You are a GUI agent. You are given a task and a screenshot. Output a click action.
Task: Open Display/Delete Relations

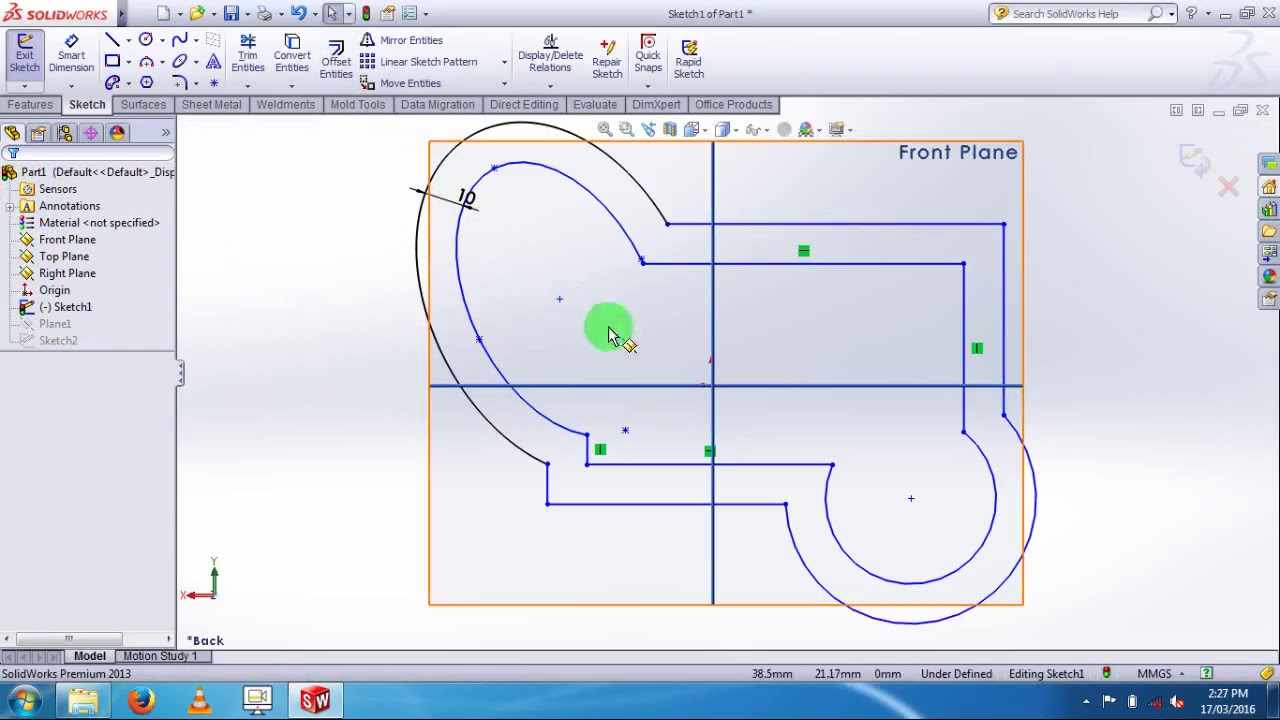550,54
